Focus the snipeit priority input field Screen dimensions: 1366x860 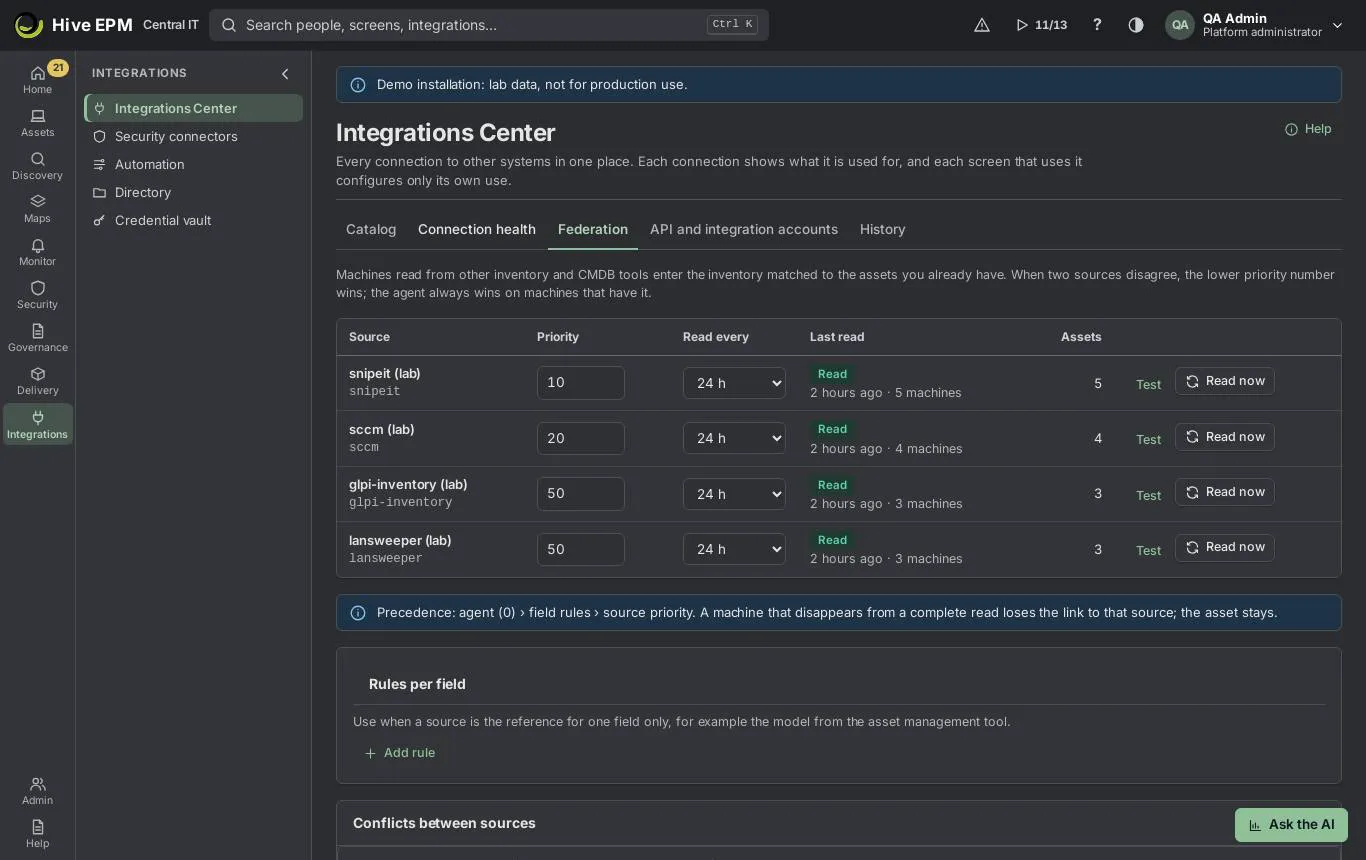click(581, 383)
